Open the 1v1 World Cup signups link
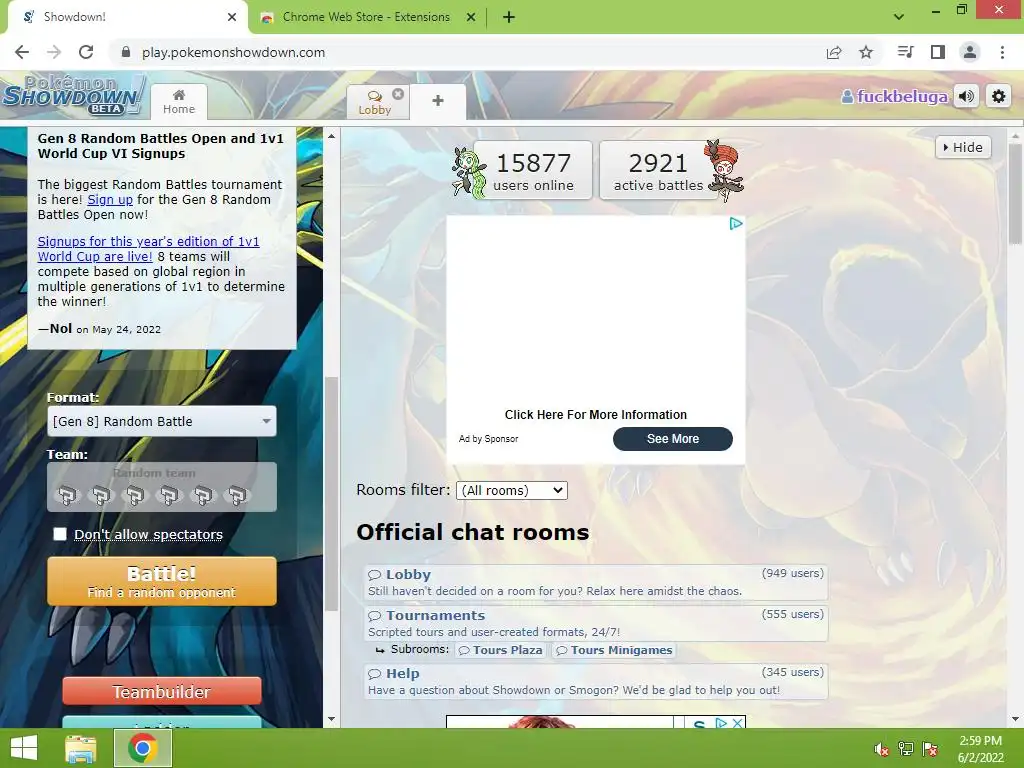This screenshot has width=1024, height=768. click(x=148, y=249)
